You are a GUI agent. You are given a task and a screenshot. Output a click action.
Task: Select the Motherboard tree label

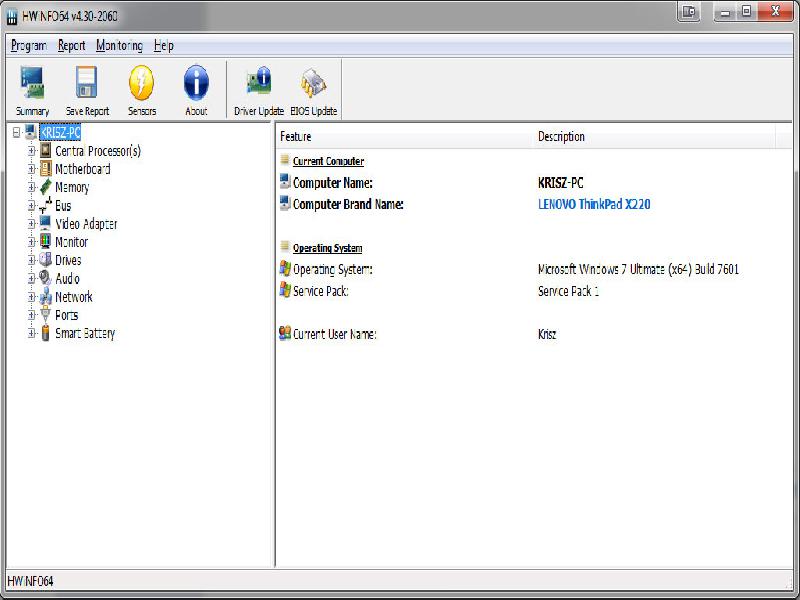point(83,169)
